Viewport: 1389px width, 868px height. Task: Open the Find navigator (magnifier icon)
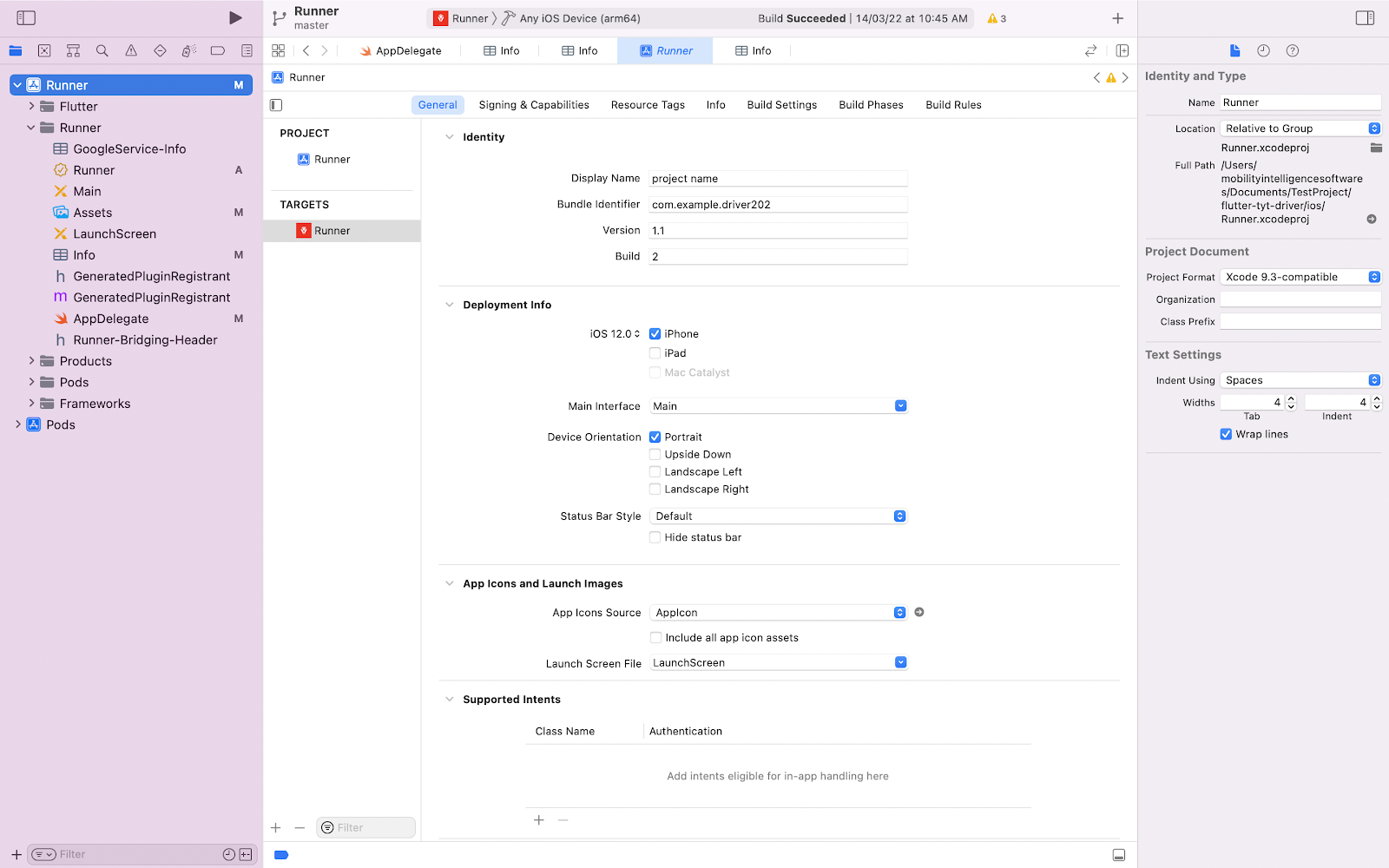102,51
